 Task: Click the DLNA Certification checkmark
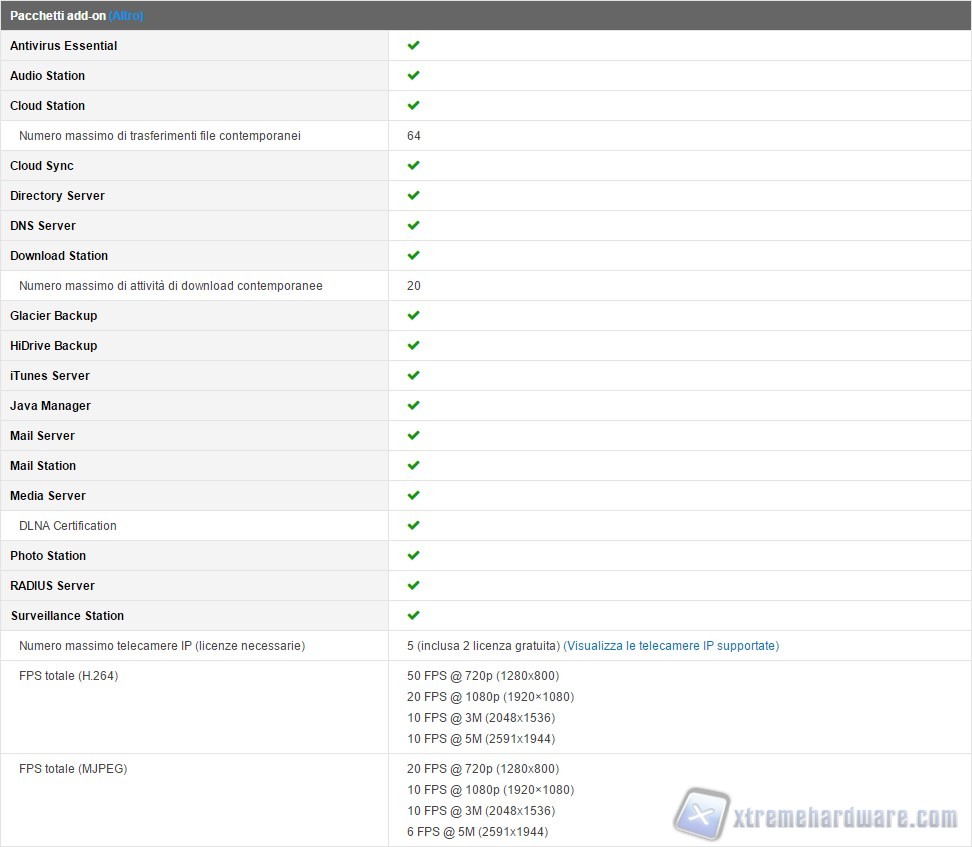point(413,526)
